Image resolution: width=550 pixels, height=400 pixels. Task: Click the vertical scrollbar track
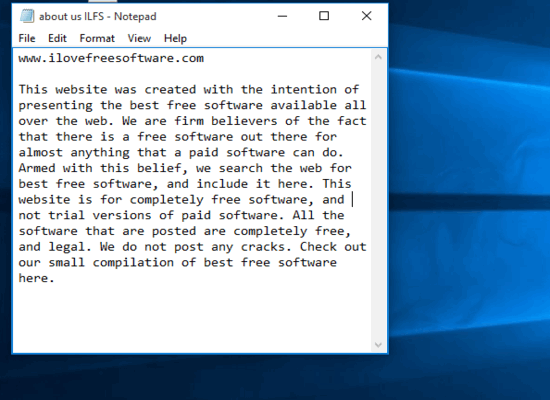point(378,201)
